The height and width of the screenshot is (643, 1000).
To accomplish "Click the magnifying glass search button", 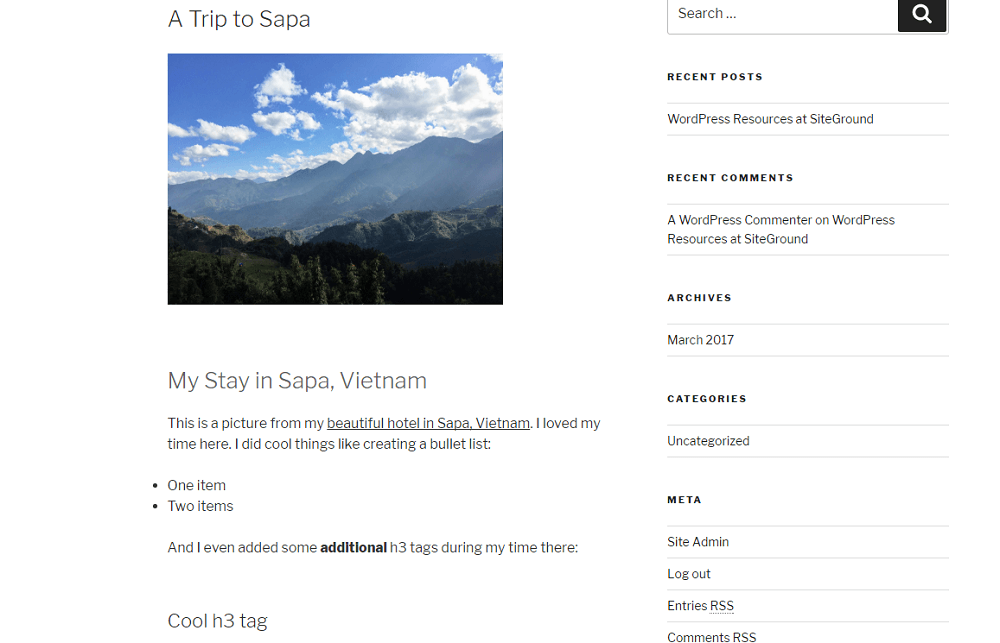I will coord(922,14).
